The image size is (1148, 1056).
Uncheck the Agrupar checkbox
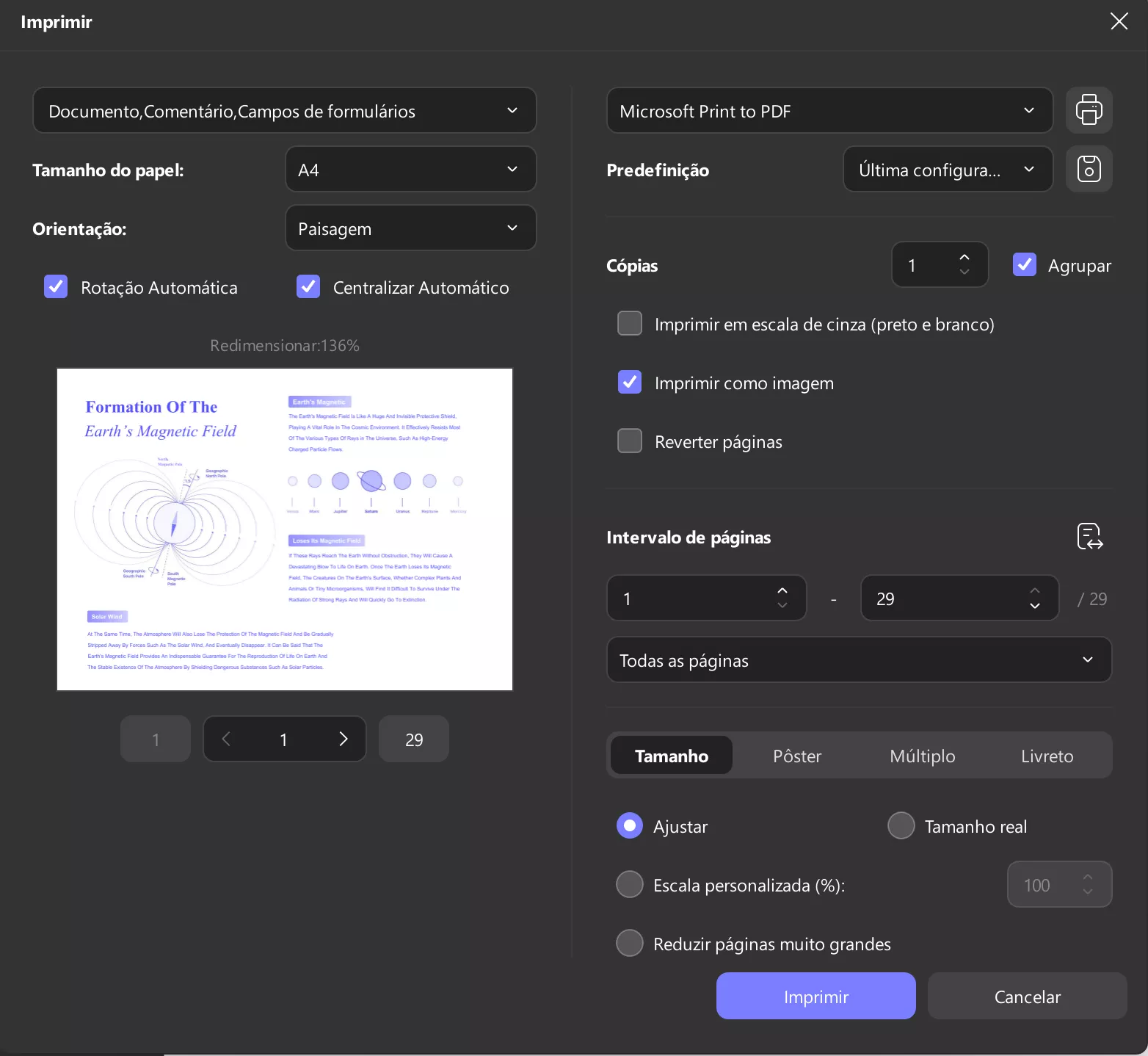1025,264
